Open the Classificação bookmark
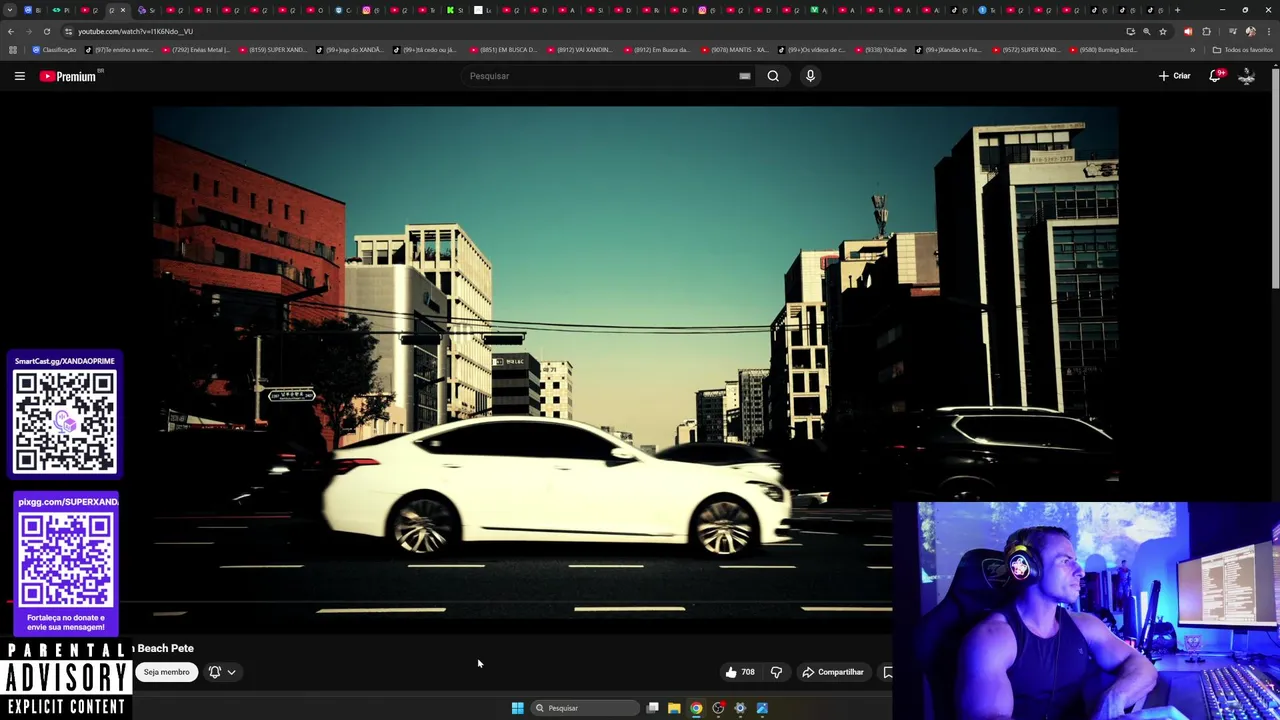This screenshot has height=720, width=1280. click(54, 50)
